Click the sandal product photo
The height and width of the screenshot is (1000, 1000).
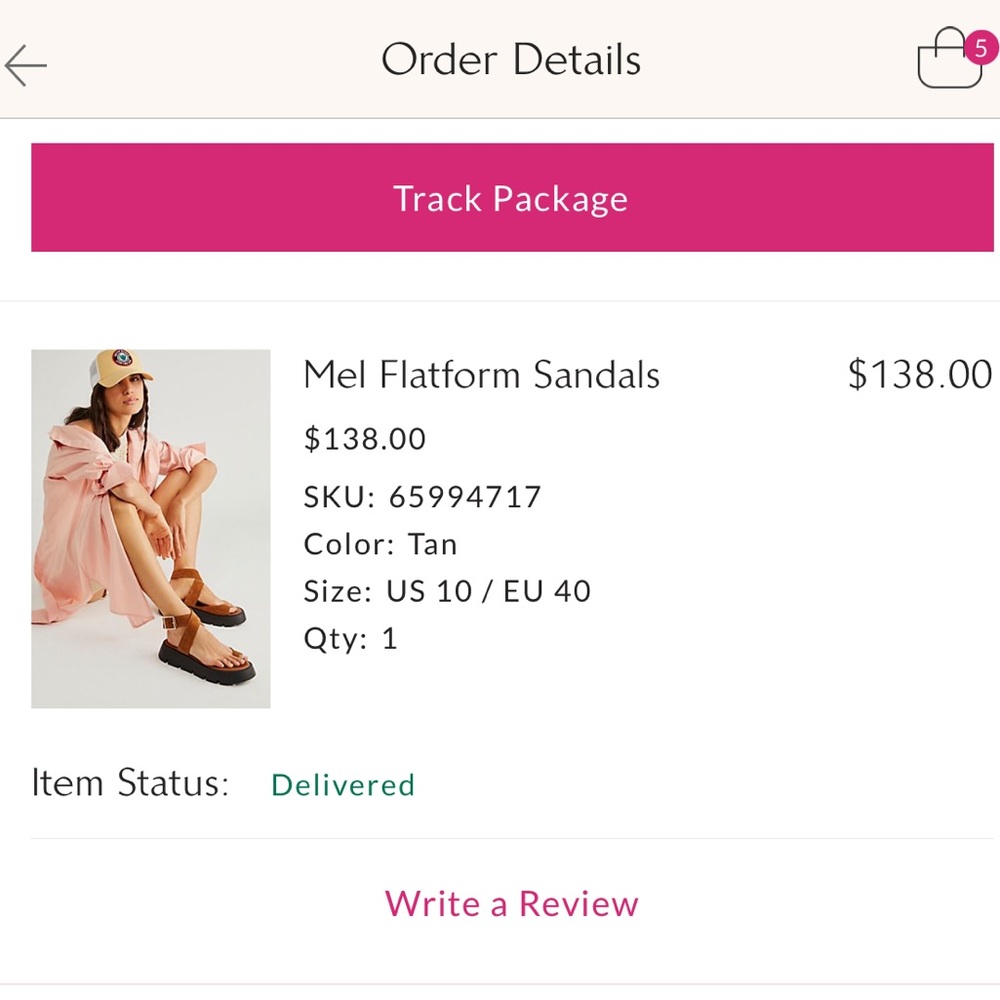[x=150, y=527]
